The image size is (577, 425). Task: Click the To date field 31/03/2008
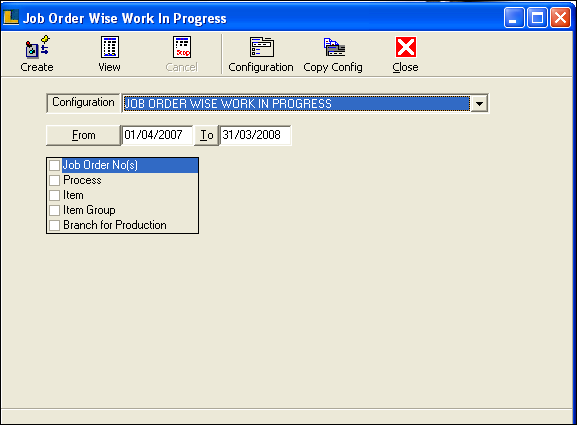click(x=255, y=135)
